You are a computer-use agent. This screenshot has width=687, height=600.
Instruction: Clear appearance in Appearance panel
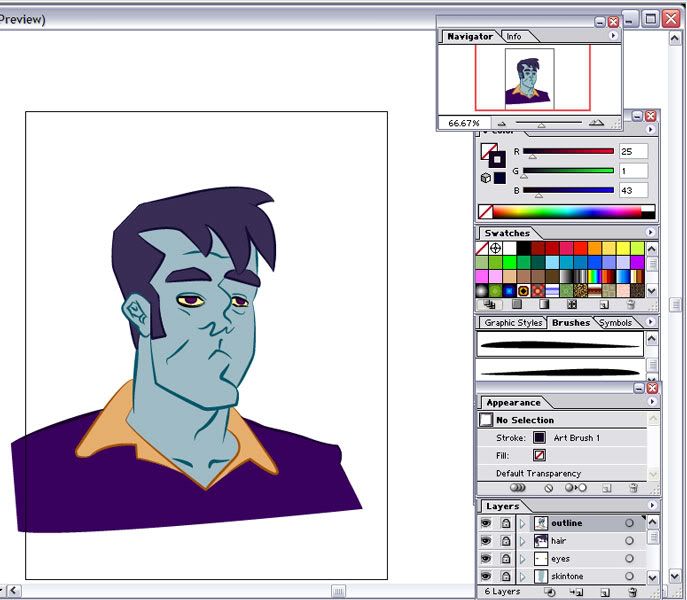(x=548, y=487)
